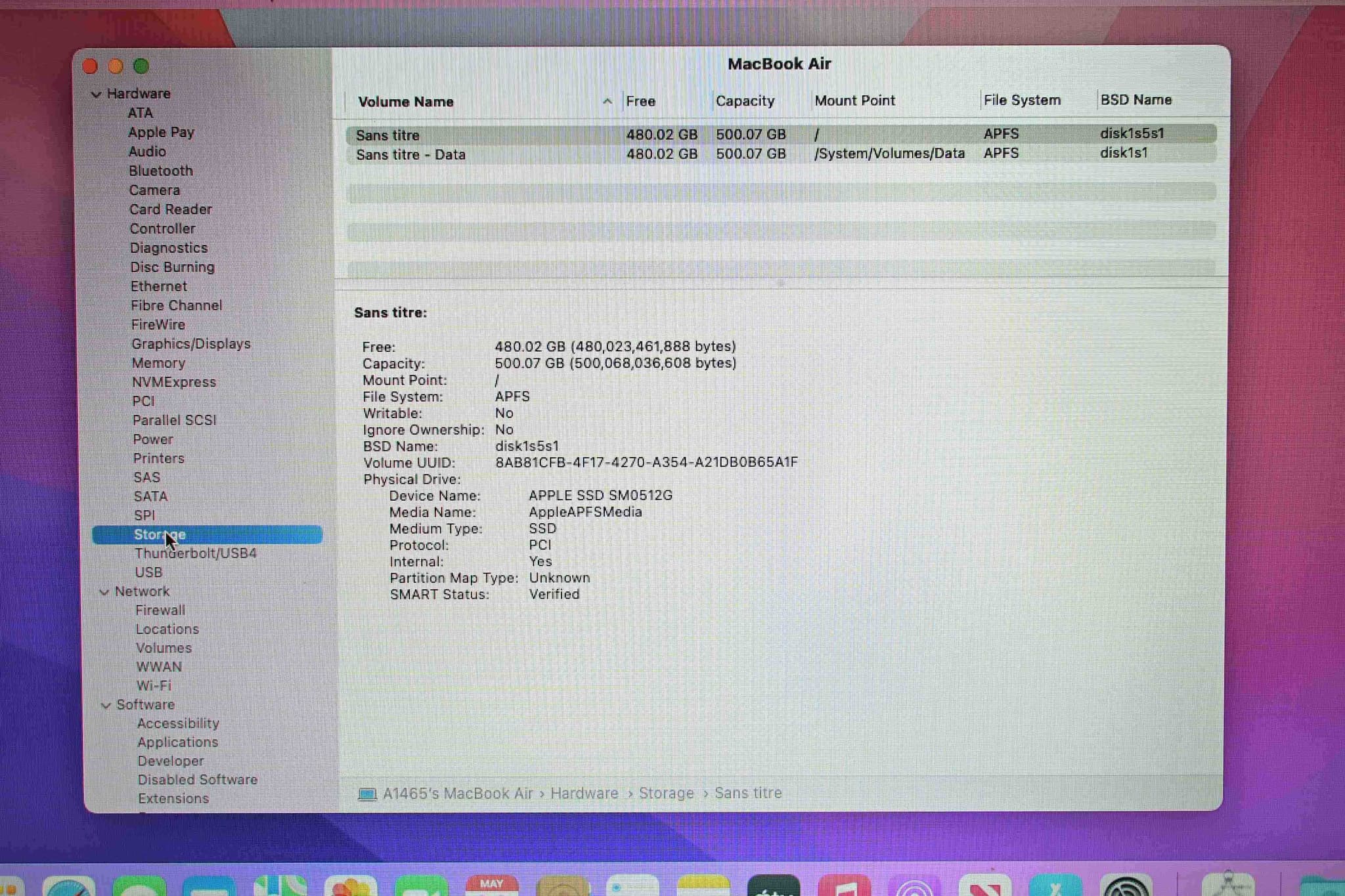Select Apple Pay in the sidebar
1345x896 pixels.
coord(162,132)
